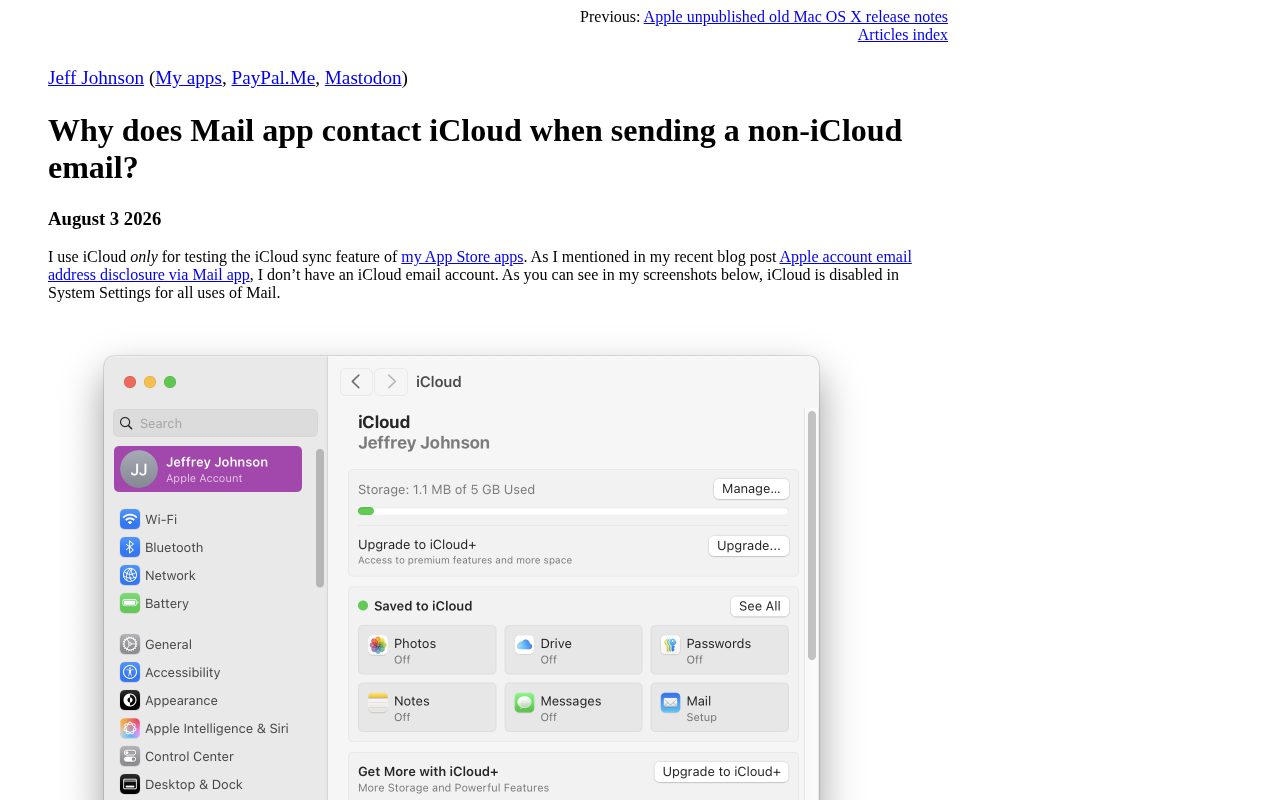Go to the Articles index link
This screenshot has height=800, width=1280.
[x=902, y=35]
